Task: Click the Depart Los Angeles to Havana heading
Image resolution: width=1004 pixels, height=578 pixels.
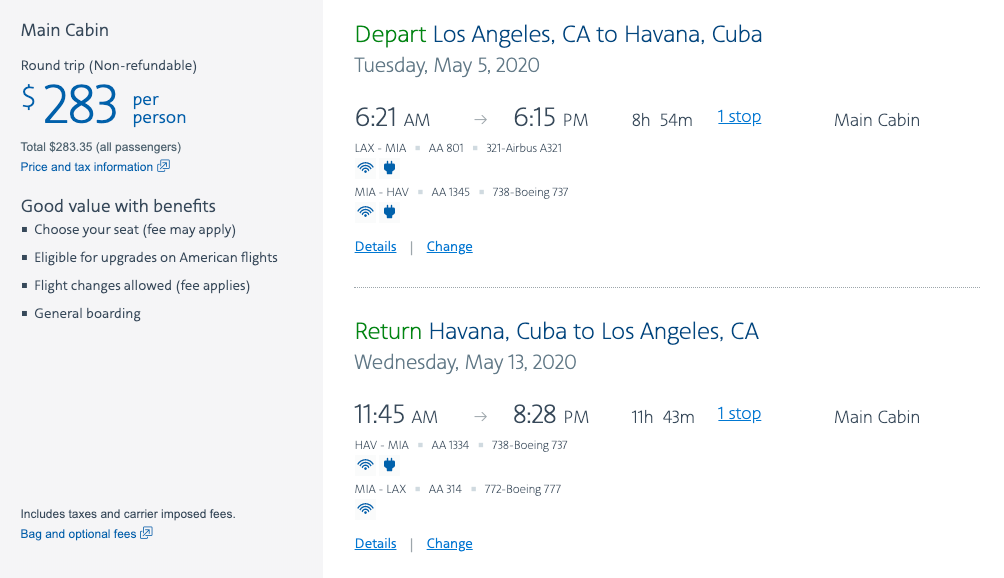Action: click(x=558, y=35)
